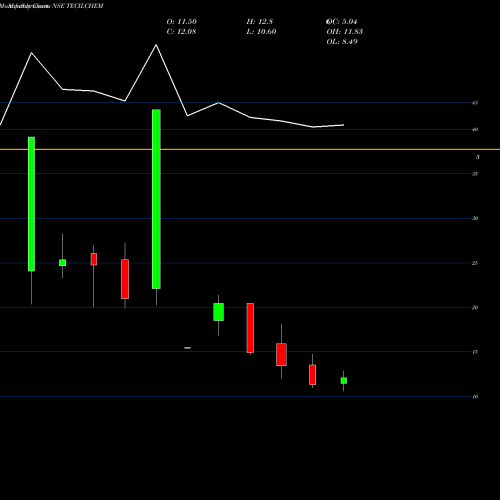Click the small green candle near 25
500x500 pixels.
pos(62,263)
